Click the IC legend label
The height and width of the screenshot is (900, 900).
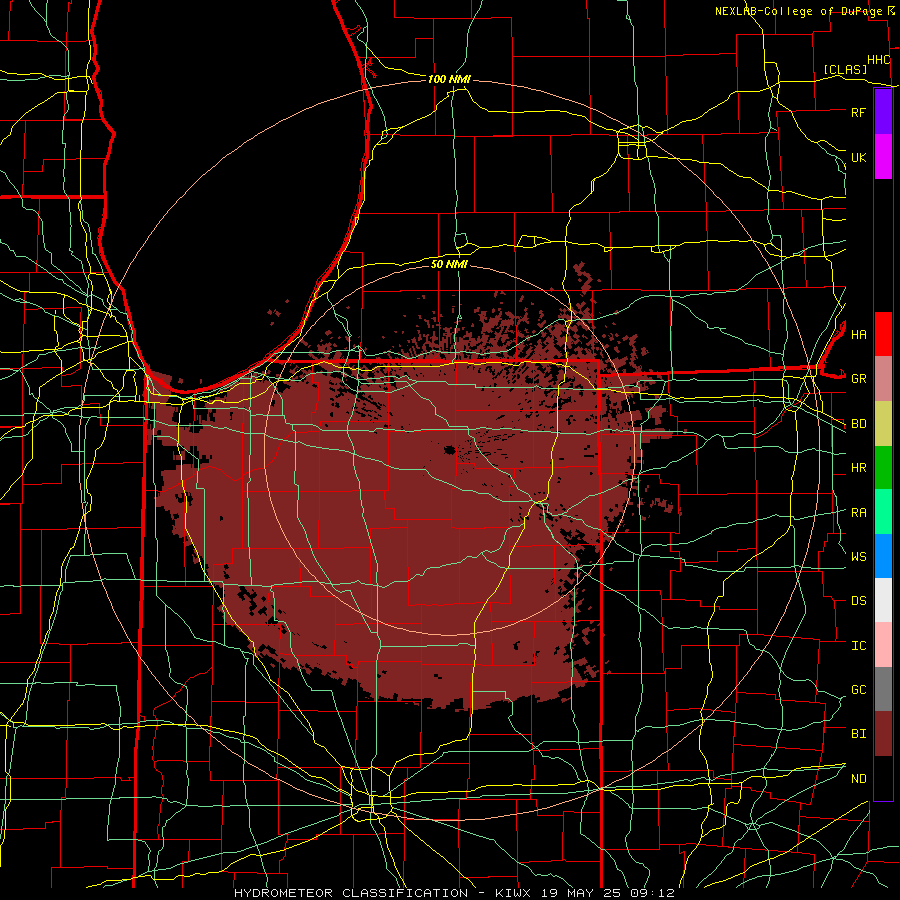coord(858,645)
